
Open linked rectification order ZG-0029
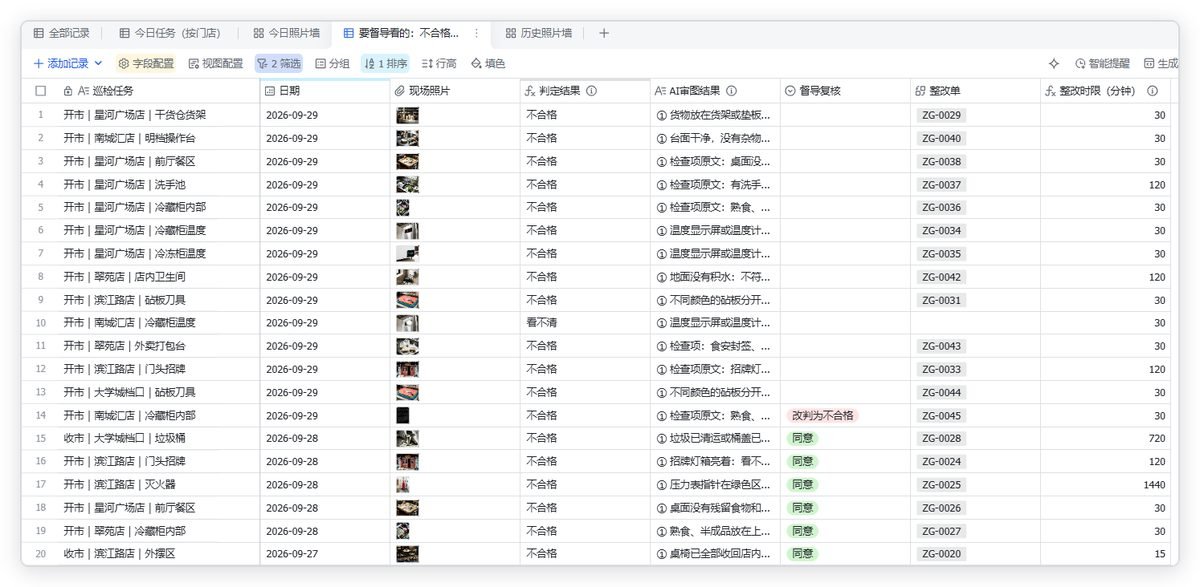(x=942, y=115)
